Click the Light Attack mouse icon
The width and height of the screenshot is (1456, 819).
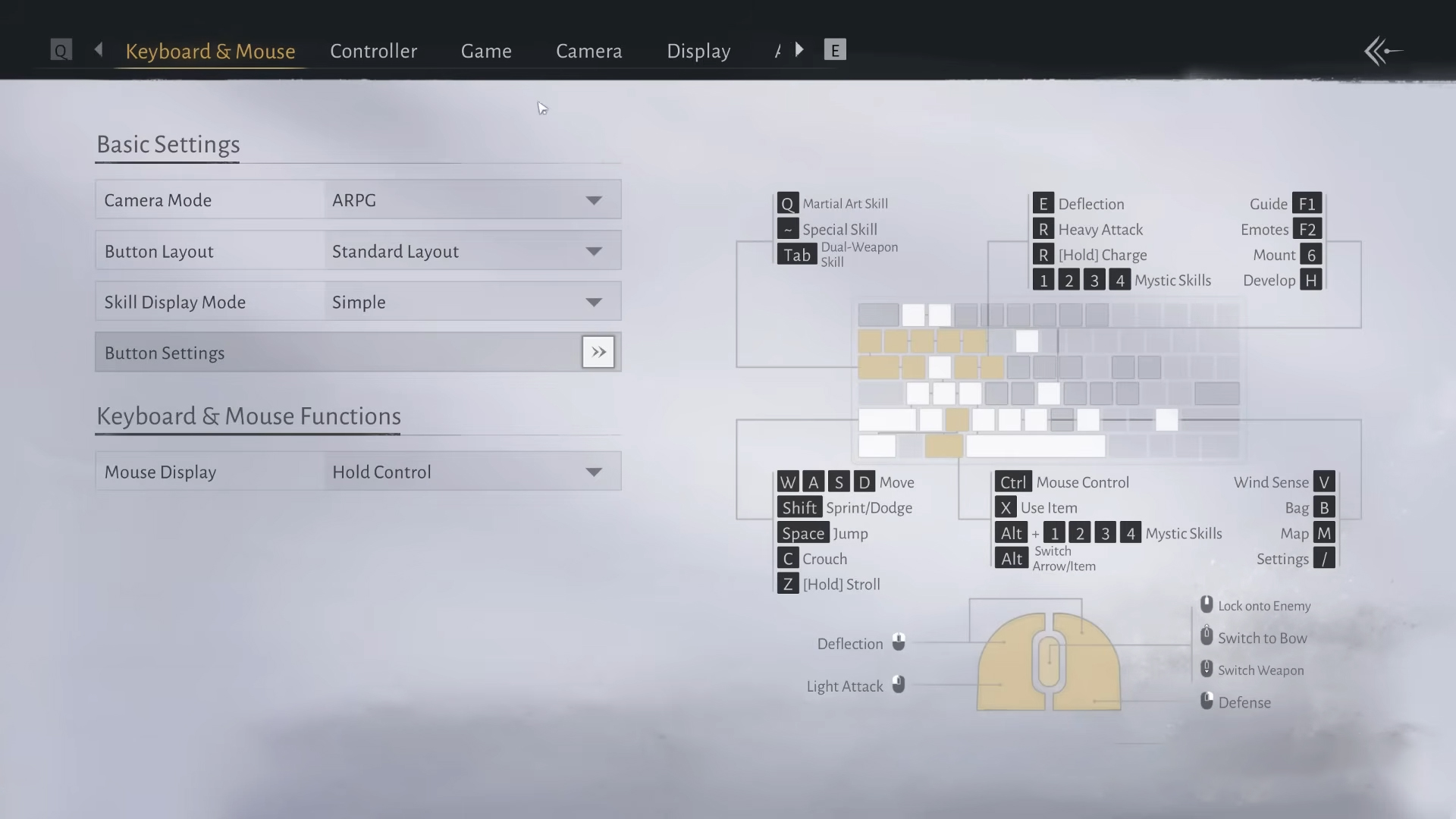[899, 685]
